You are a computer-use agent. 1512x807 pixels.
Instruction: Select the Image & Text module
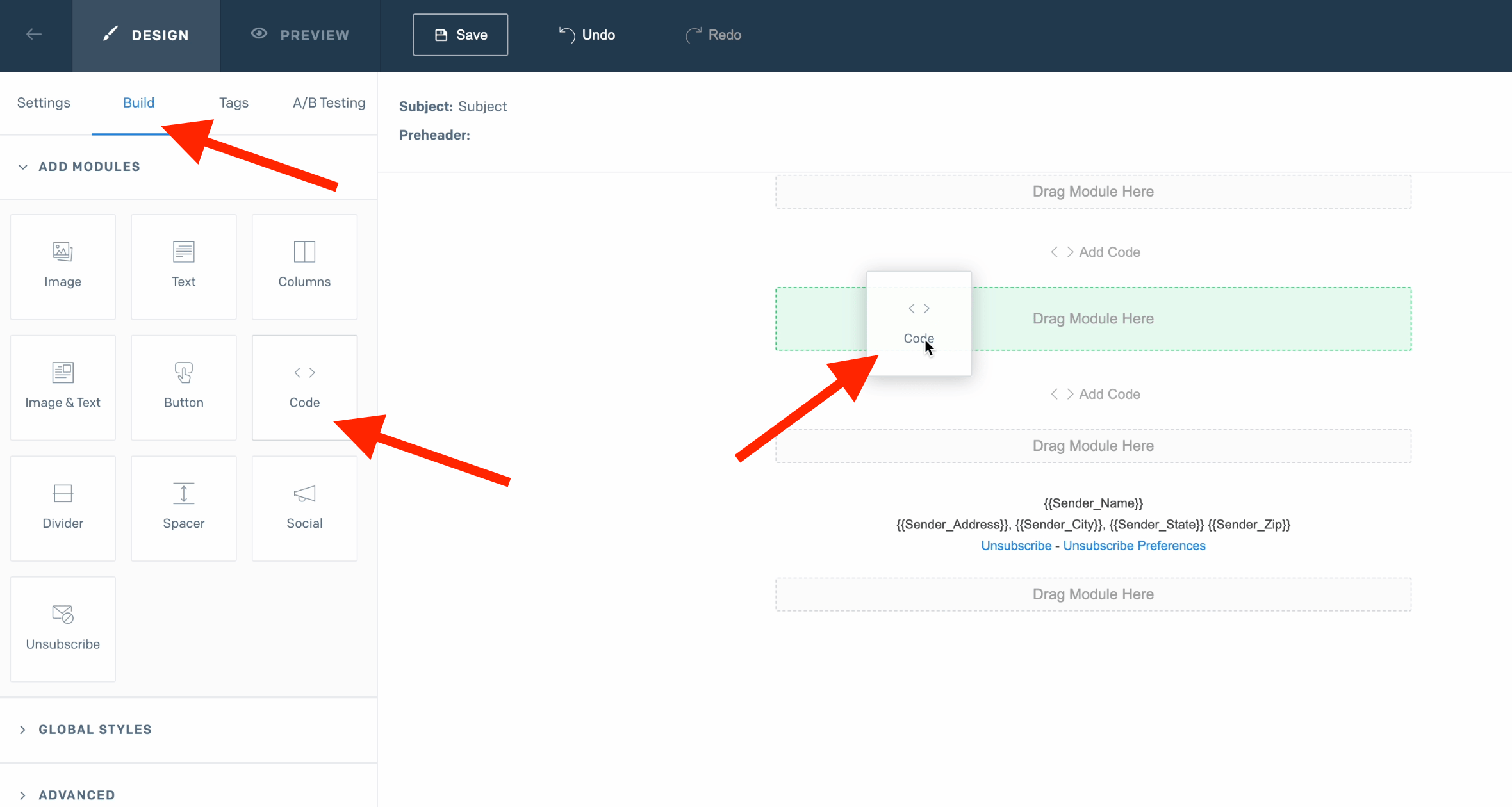click(x=63, y=387)
